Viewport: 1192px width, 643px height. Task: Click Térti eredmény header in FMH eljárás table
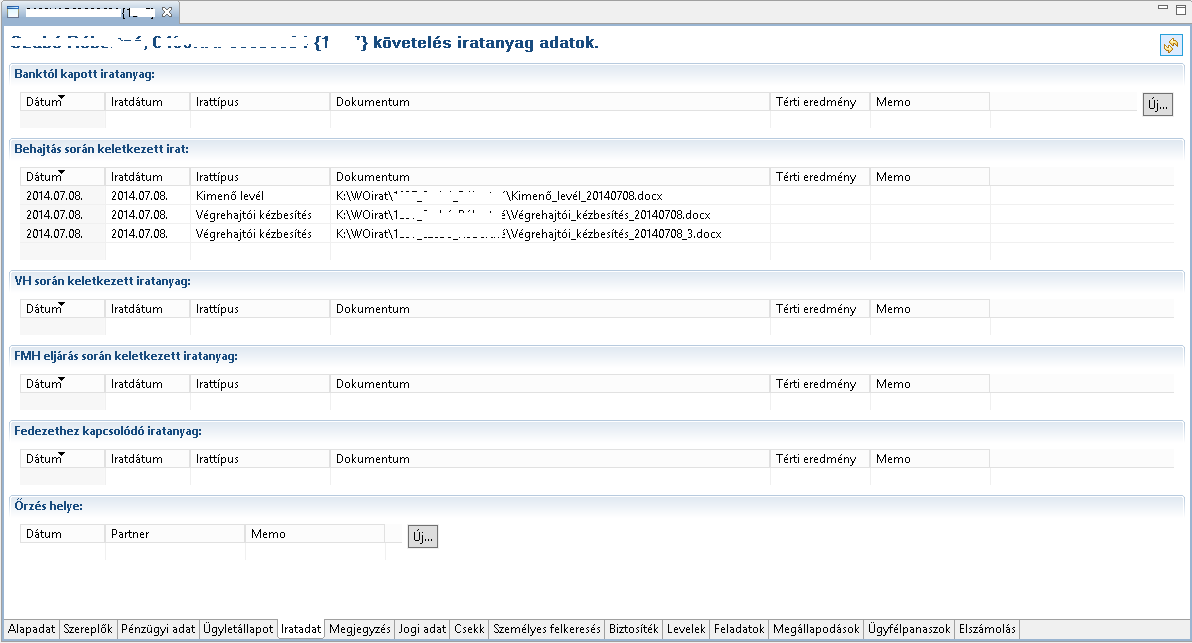coord(816,384)
